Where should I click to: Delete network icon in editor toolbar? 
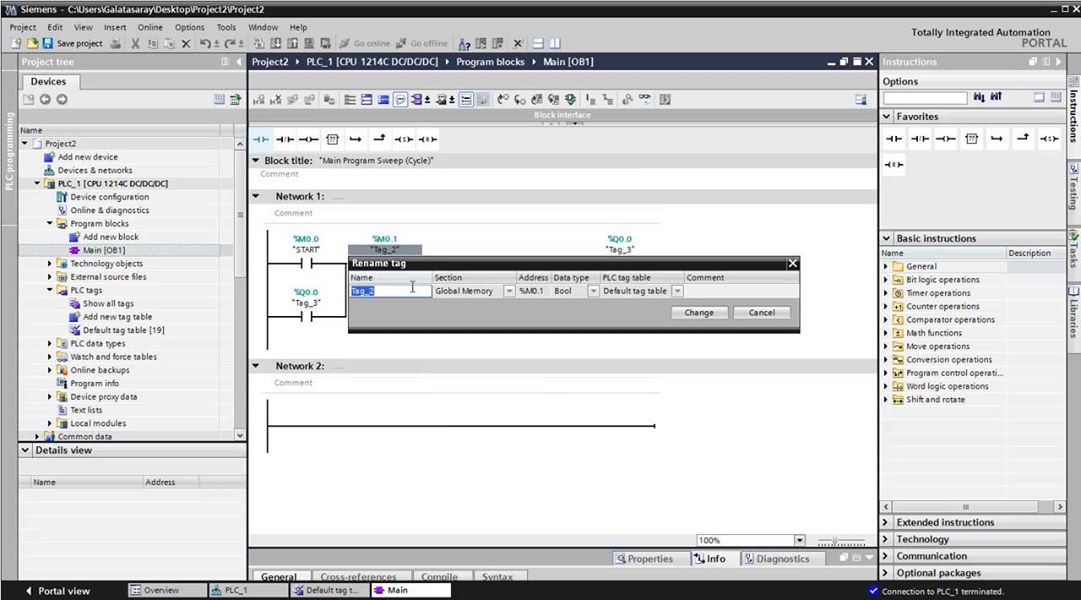276,100
